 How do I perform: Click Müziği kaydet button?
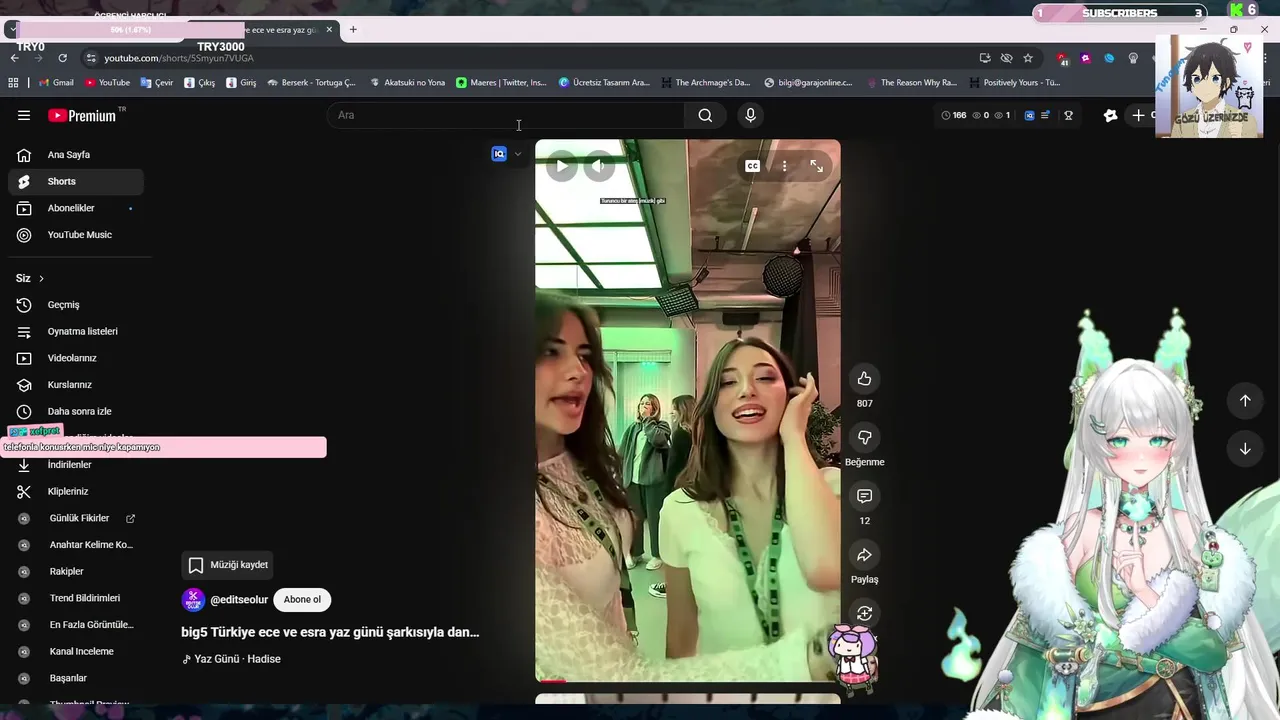click(228, 565)
